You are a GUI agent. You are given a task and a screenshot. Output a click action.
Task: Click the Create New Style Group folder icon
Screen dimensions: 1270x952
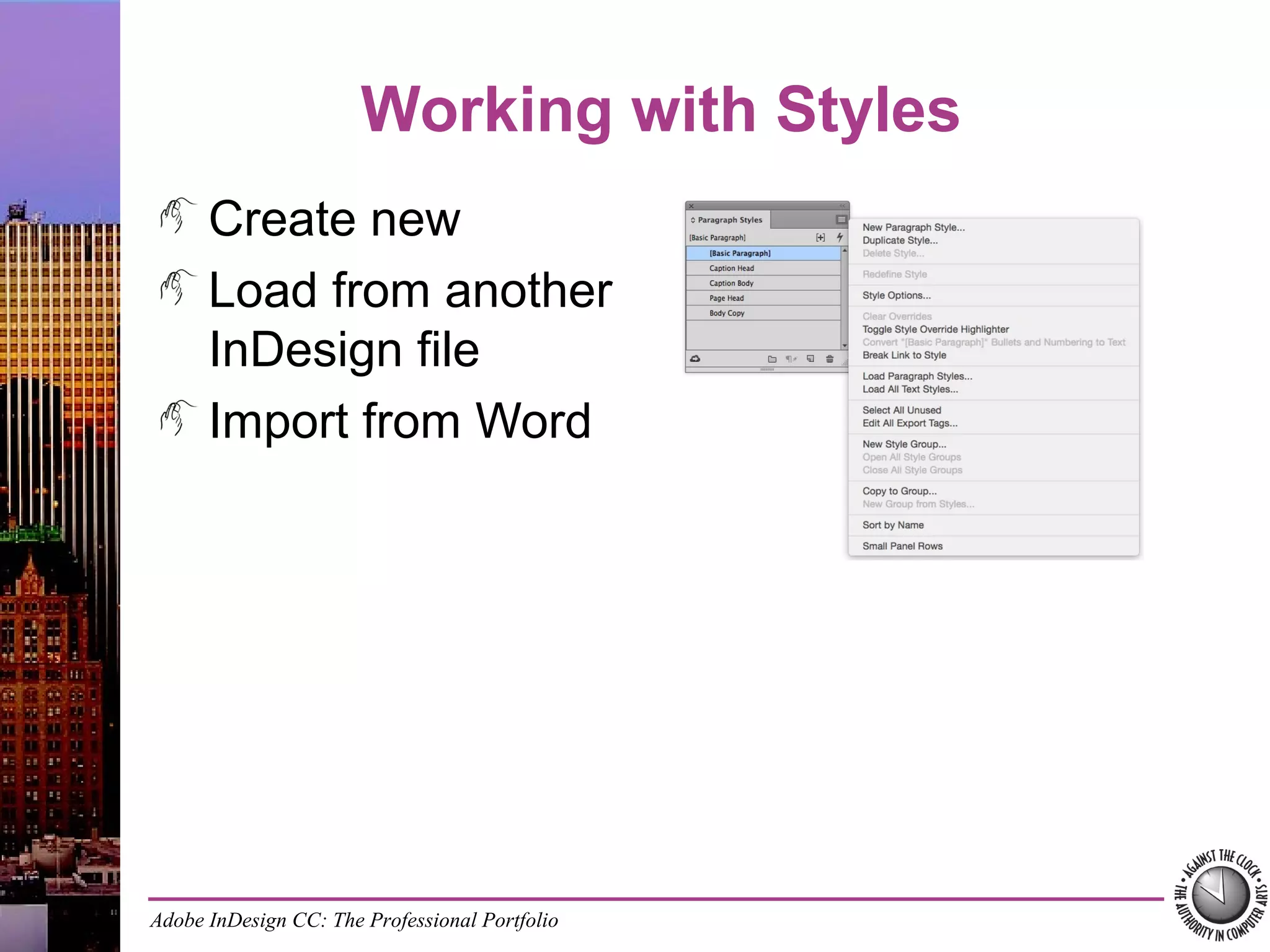pyautogui.click(x=772, y=359)
